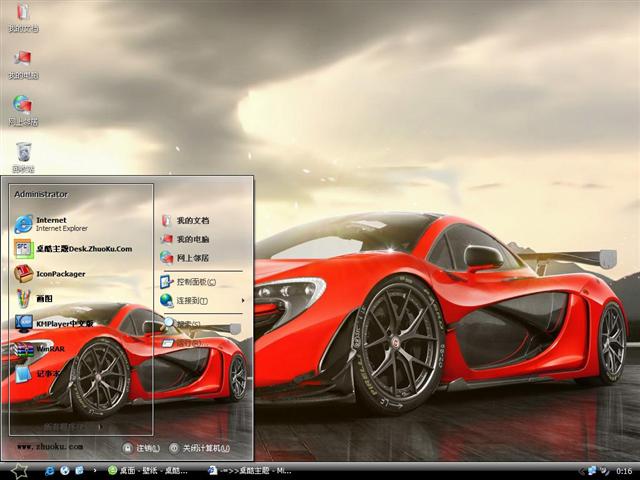The width and height of the screenshot is (640, 480).
Task: Open Internet Explorer from the Start menu
Action: [52, 223]
